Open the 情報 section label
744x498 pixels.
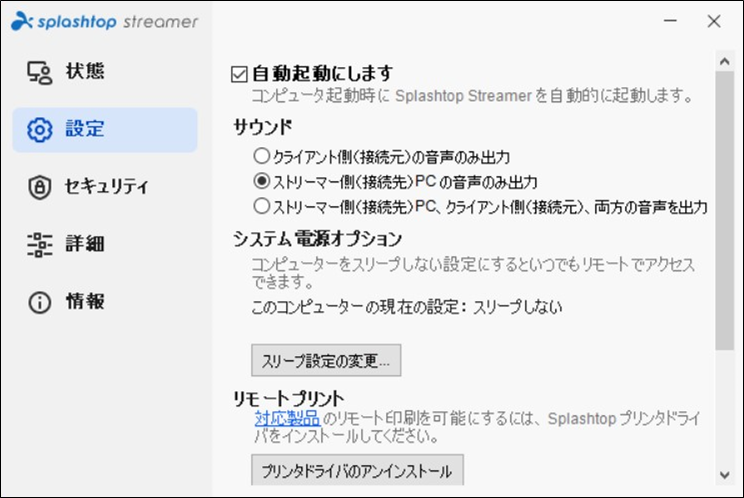click(85, 301)
